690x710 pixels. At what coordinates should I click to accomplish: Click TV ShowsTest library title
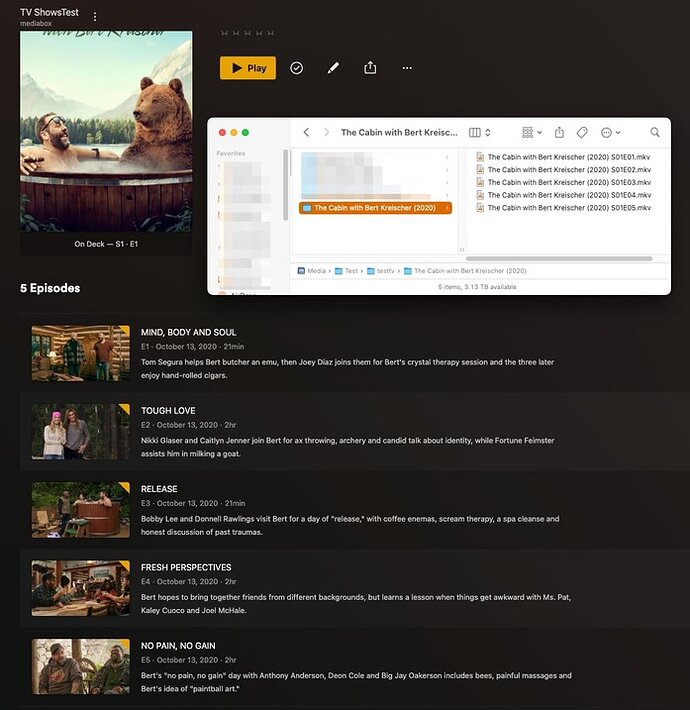[49, 12]
